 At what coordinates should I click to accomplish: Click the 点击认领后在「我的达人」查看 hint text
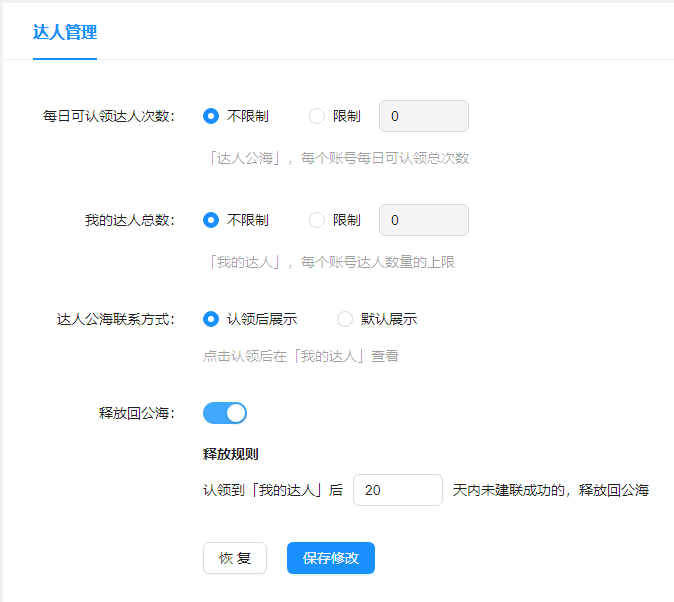click(x=301, y=356)
